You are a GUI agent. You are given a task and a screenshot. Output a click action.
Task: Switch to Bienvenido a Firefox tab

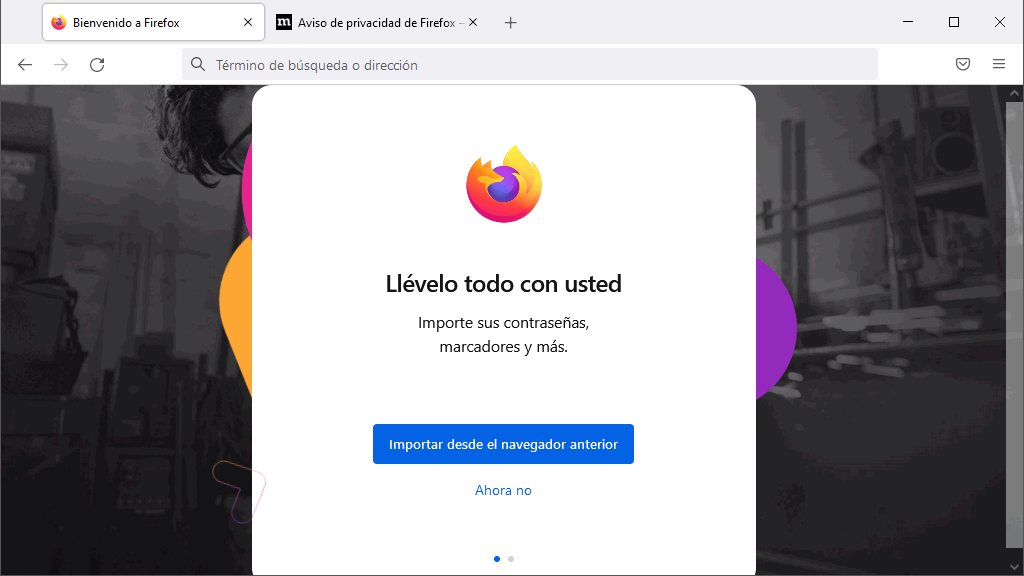(153, 22)
